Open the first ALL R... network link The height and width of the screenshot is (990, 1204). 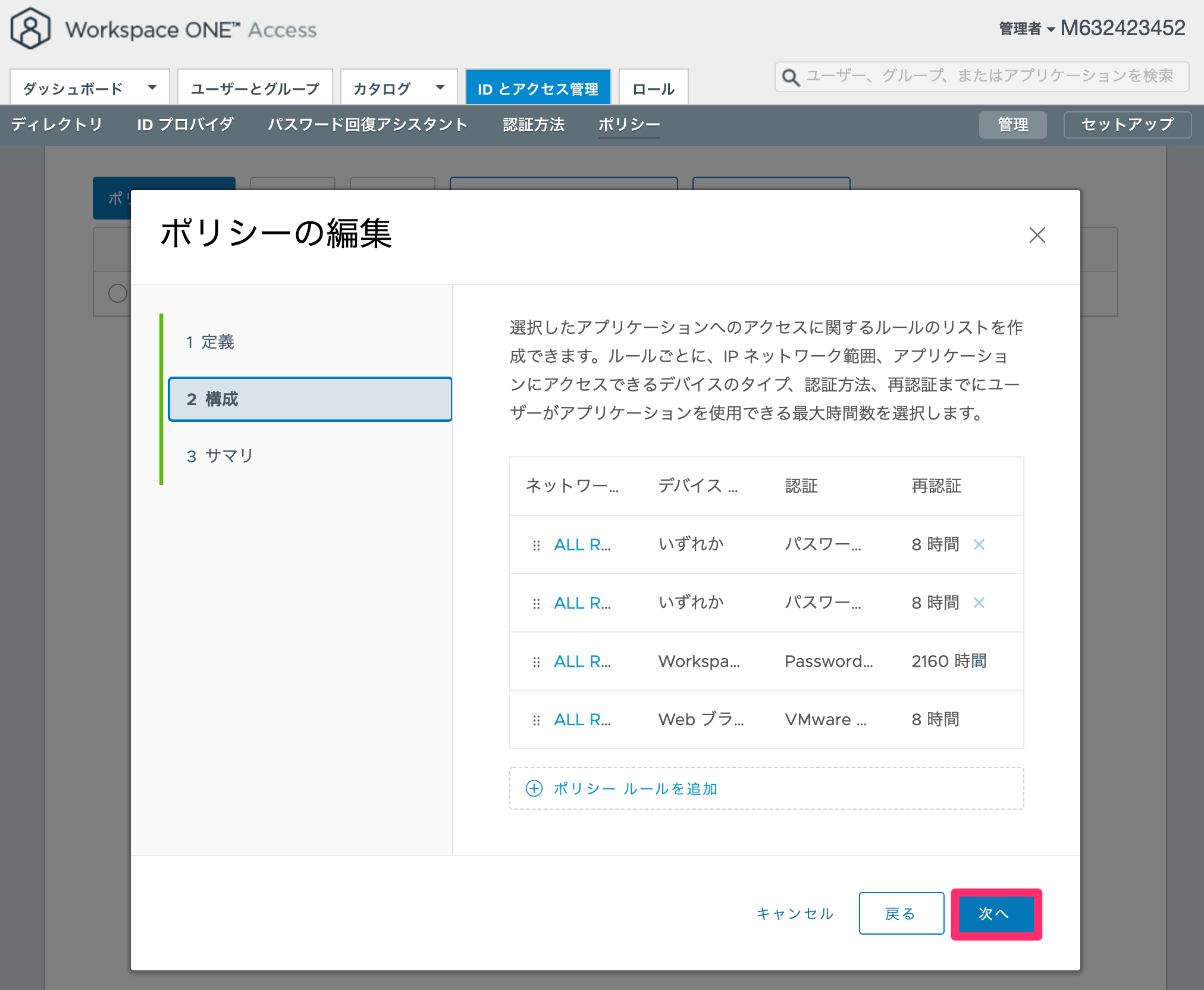[582, 545]
